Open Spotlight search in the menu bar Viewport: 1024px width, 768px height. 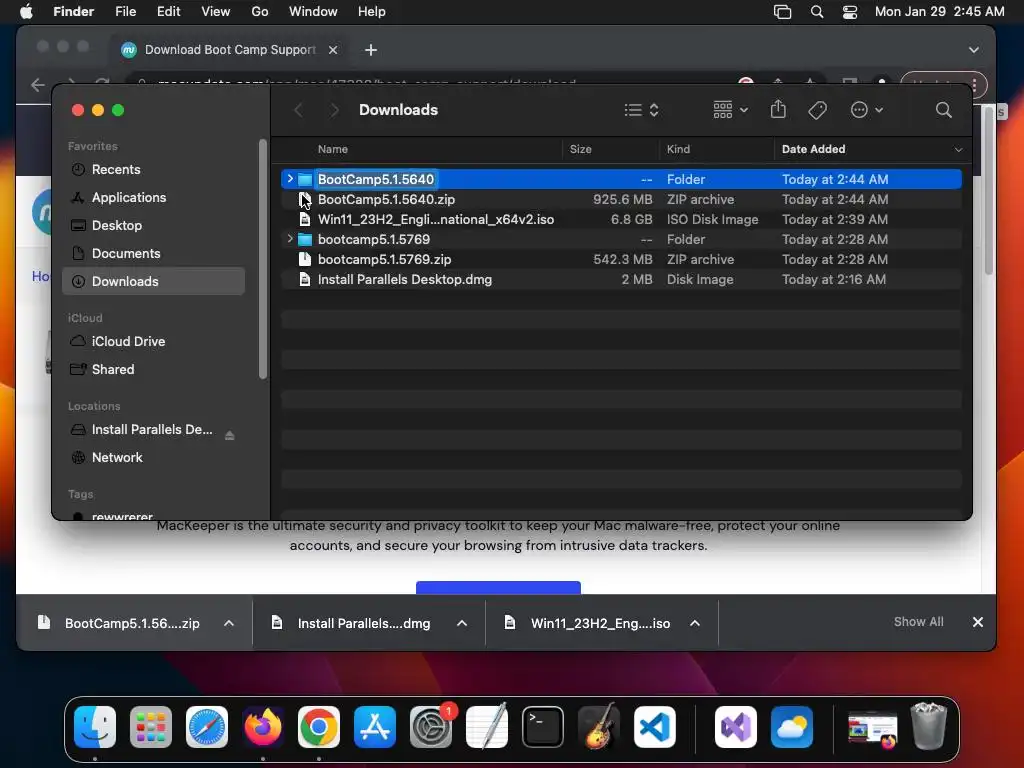816,12
